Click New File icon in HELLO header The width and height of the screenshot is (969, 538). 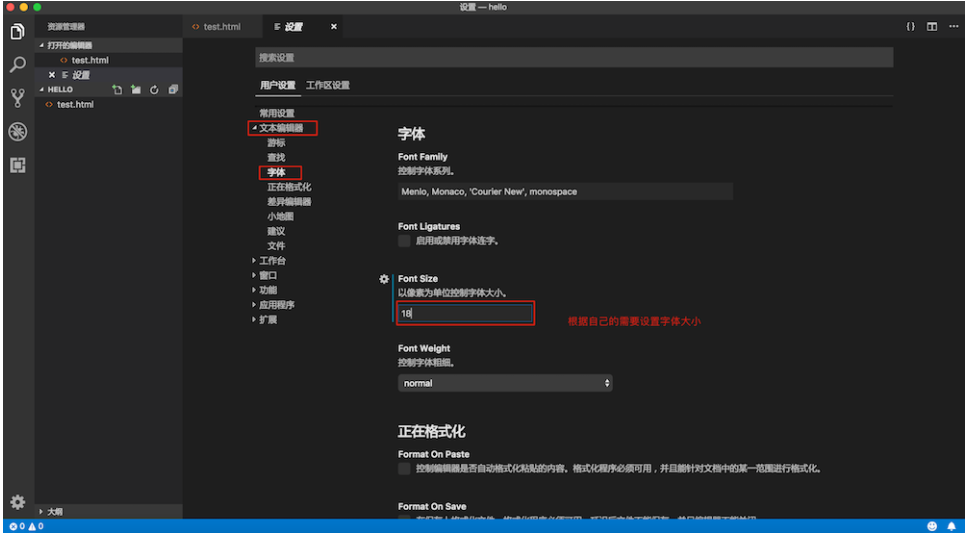117,90
